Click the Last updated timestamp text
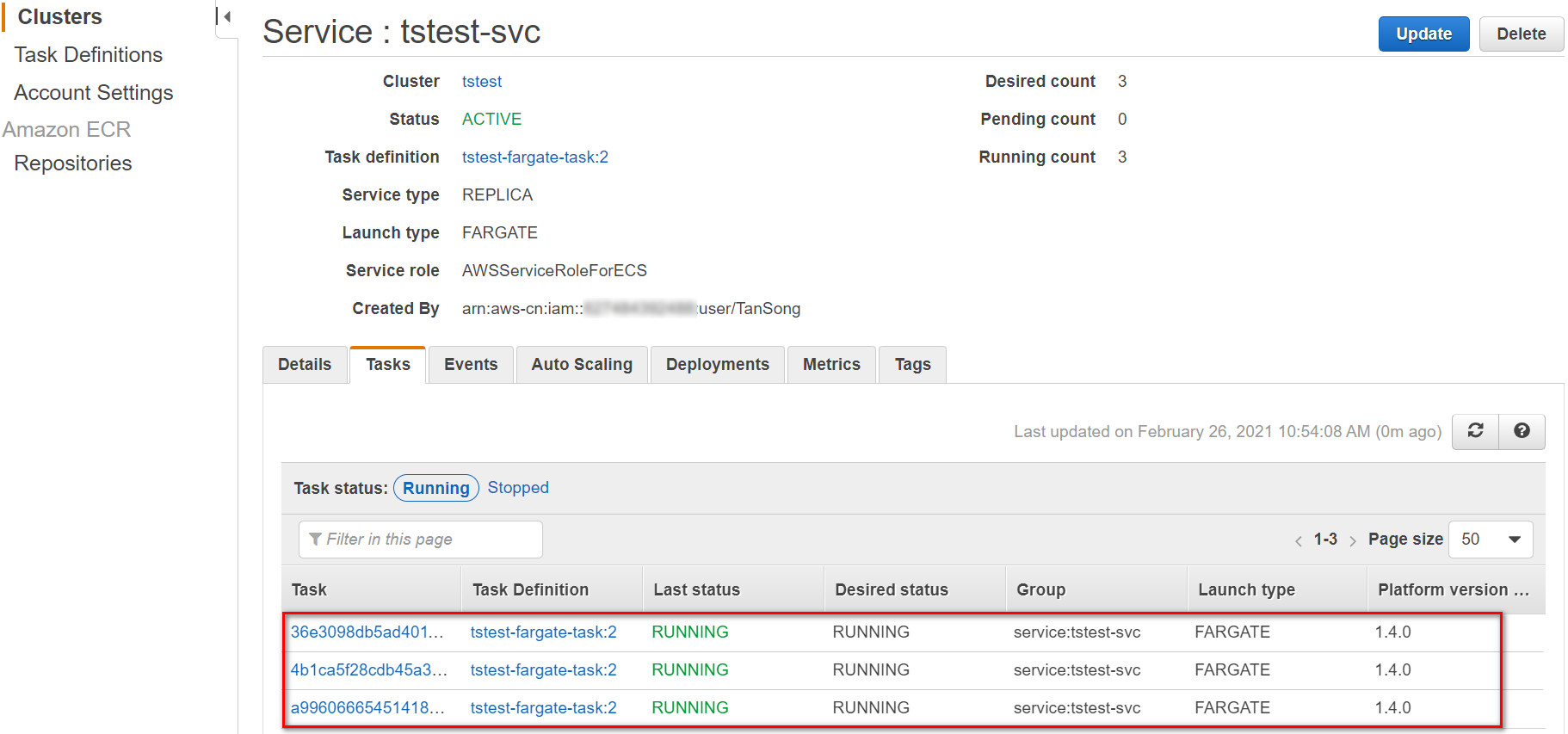This screenshot has width=1568, height=734. pos(1227,431)
